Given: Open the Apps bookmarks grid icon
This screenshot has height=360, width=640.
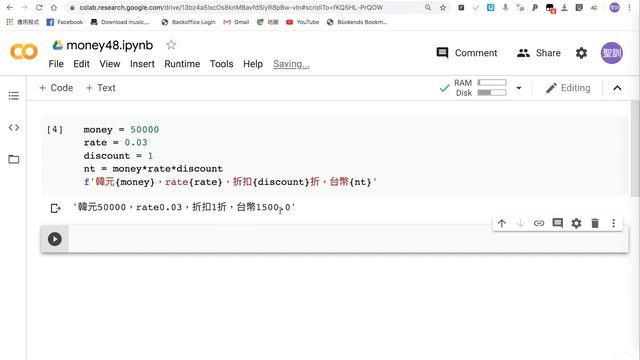Looking at the screenshot, I should [x=10, y=22].
